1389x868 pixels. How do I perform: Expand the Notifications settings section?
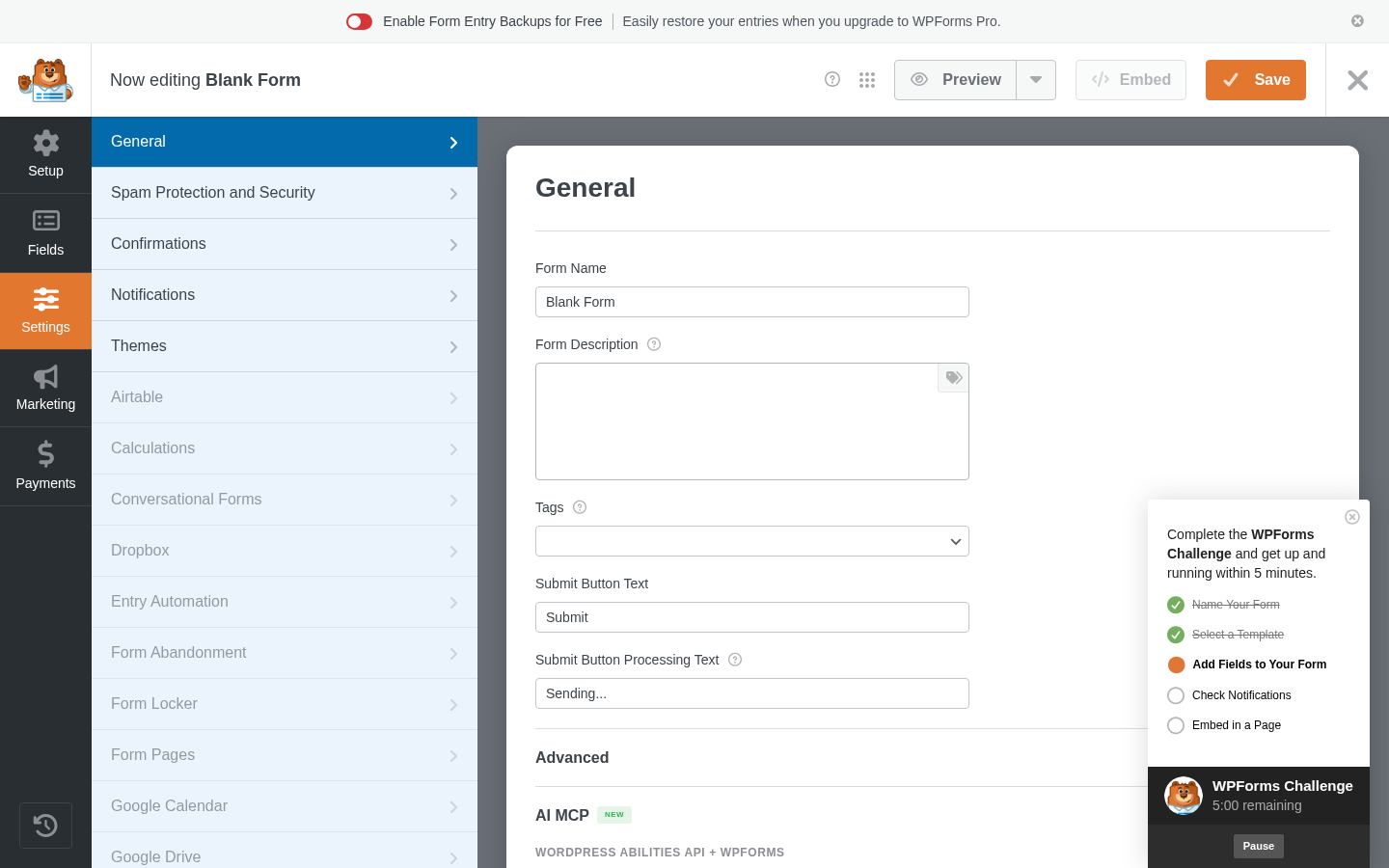tap(285, 295)
